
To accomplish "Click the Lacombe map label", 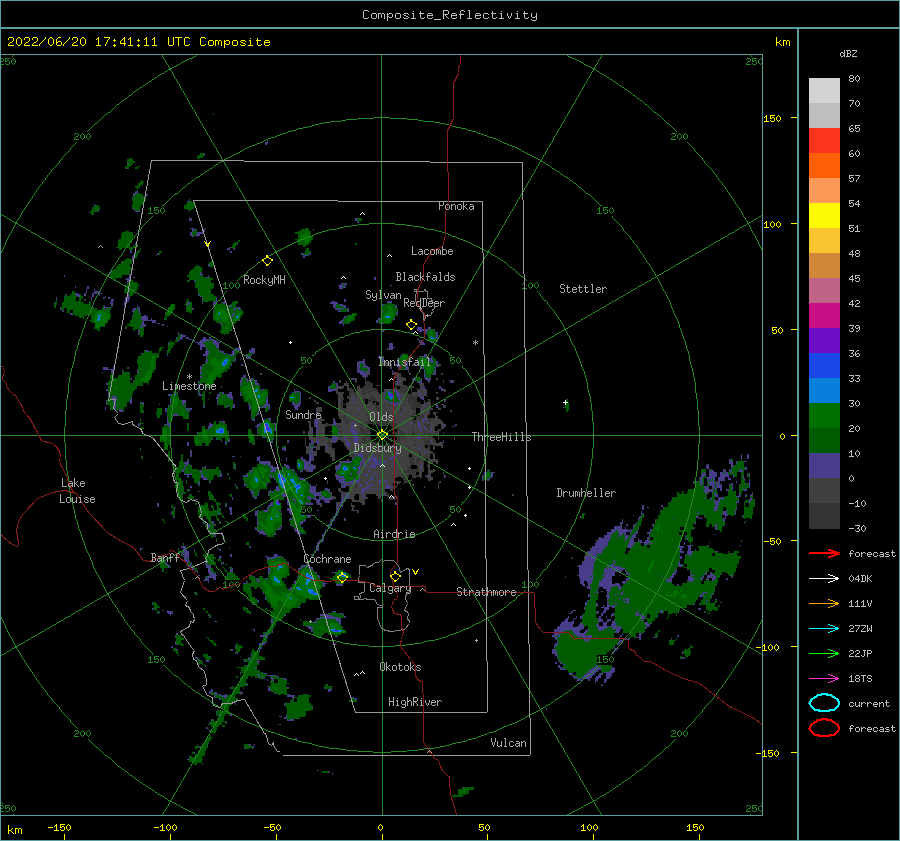I will pyautogui.click(x=432, y=251).
